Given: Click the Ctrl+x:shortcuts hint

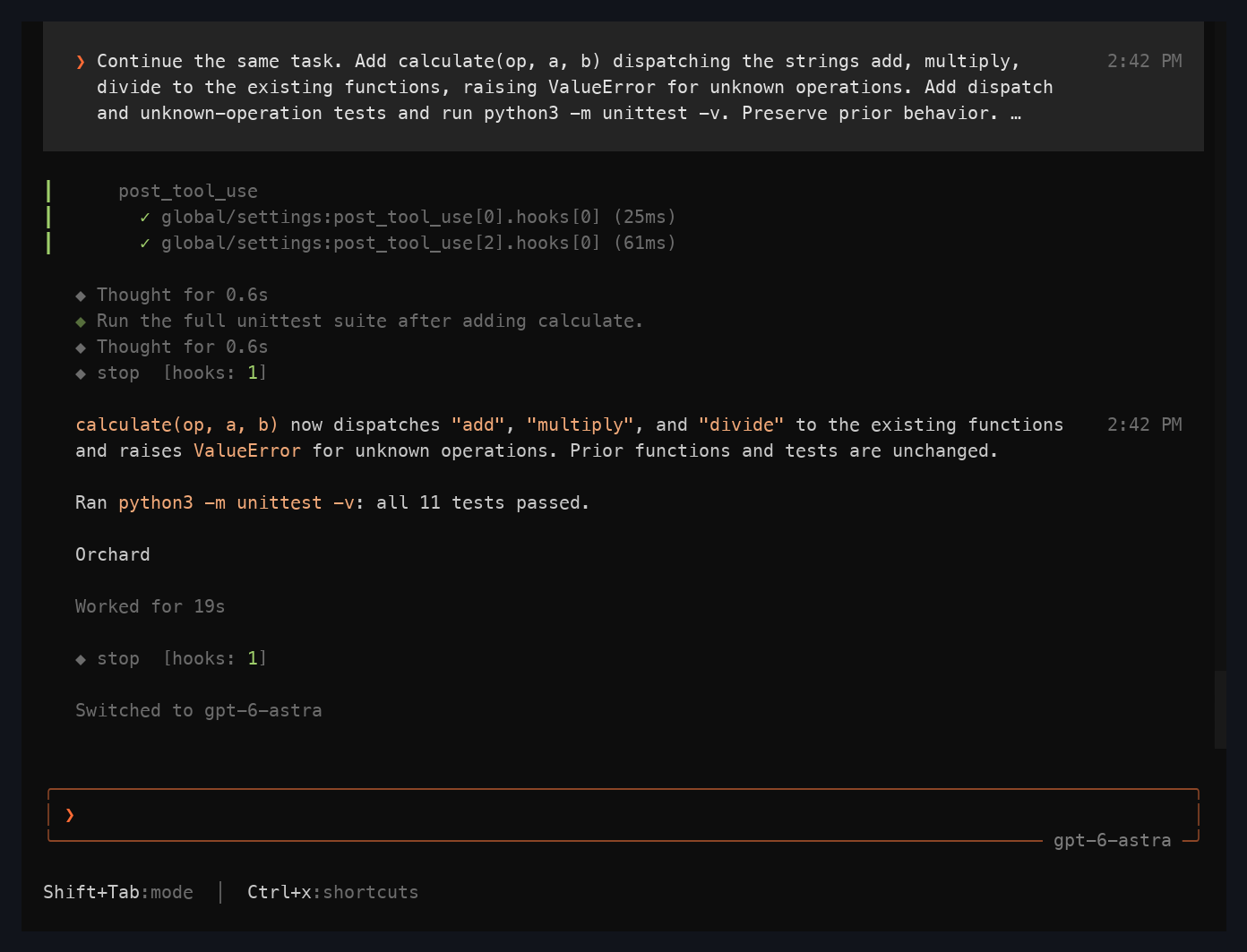Looking at the screenshot, I should pos(333,892).
